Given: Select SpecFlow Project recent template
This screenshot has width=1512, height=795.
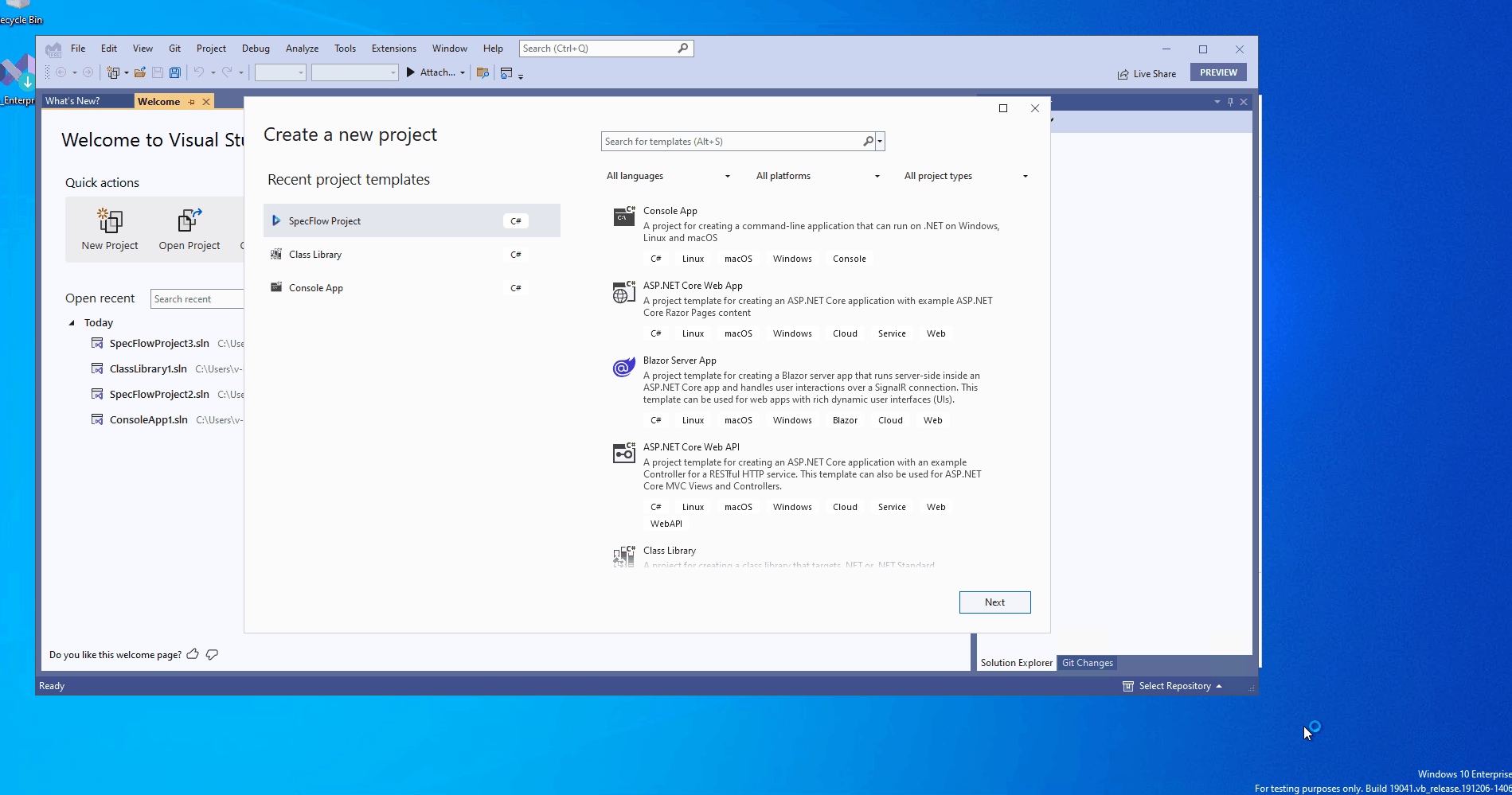Looking at the screenshot, I should [412, 220].
